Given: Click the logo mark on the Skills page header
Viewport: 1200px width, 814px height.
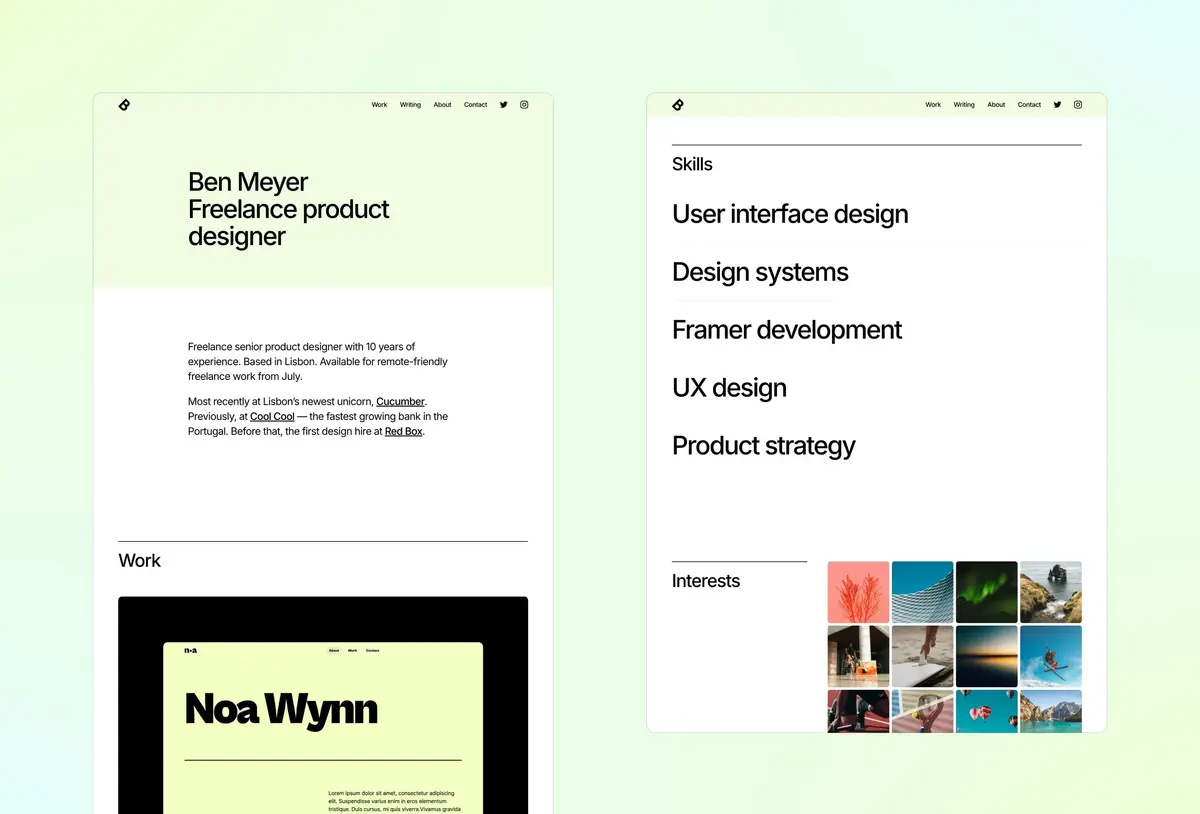Looking at the screenshot, I should (x=678, y=104).
